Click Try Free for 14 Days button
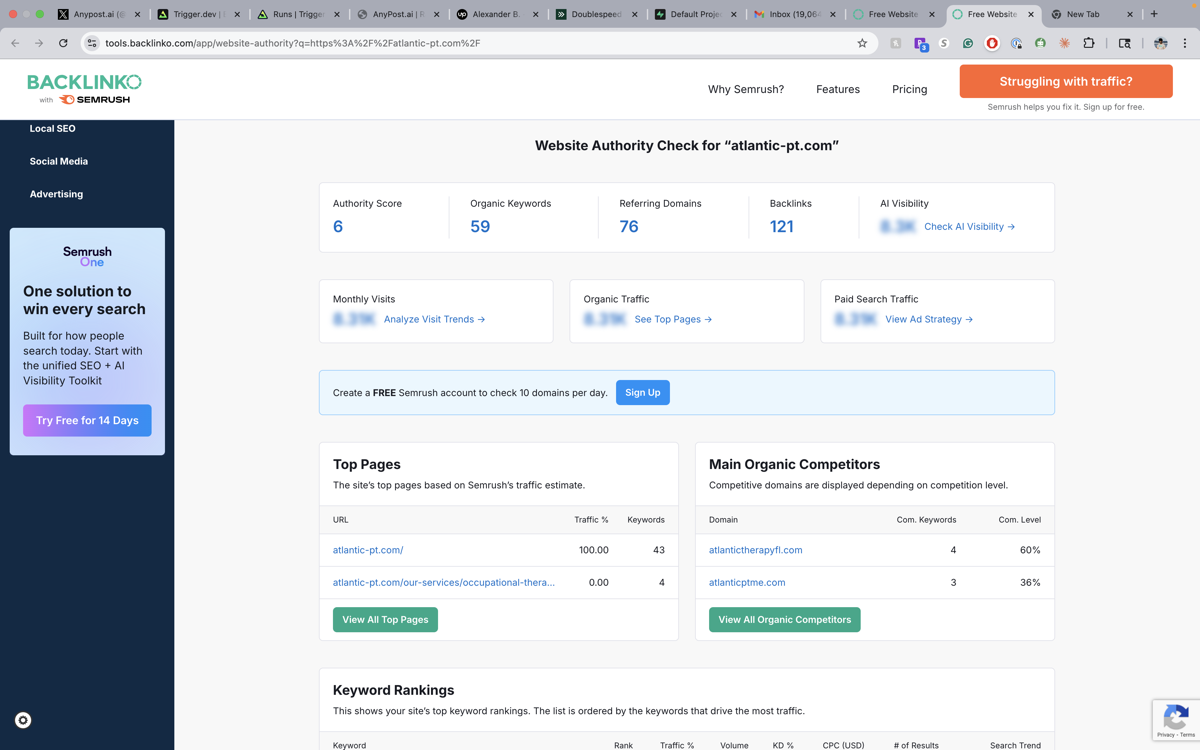This screenshot has height=750, width=1200. pyautogui.click(x=87, y=420)
